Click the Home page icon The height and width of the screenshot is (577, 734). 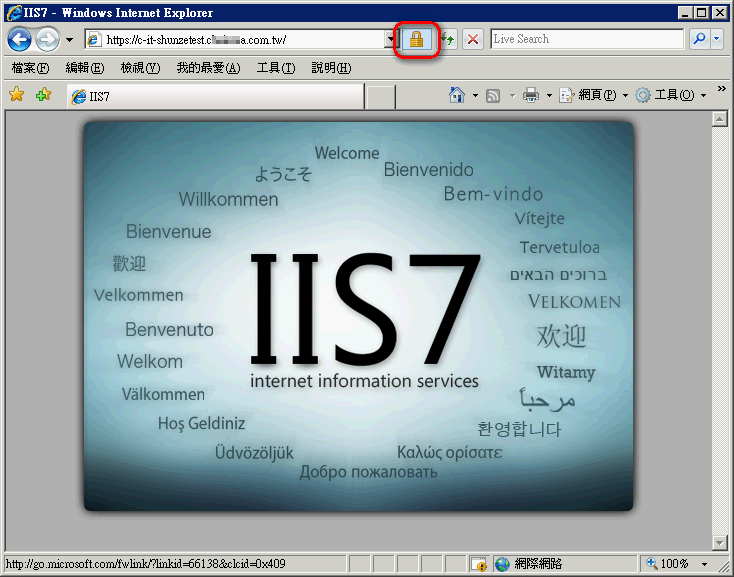tap(457, 95)
